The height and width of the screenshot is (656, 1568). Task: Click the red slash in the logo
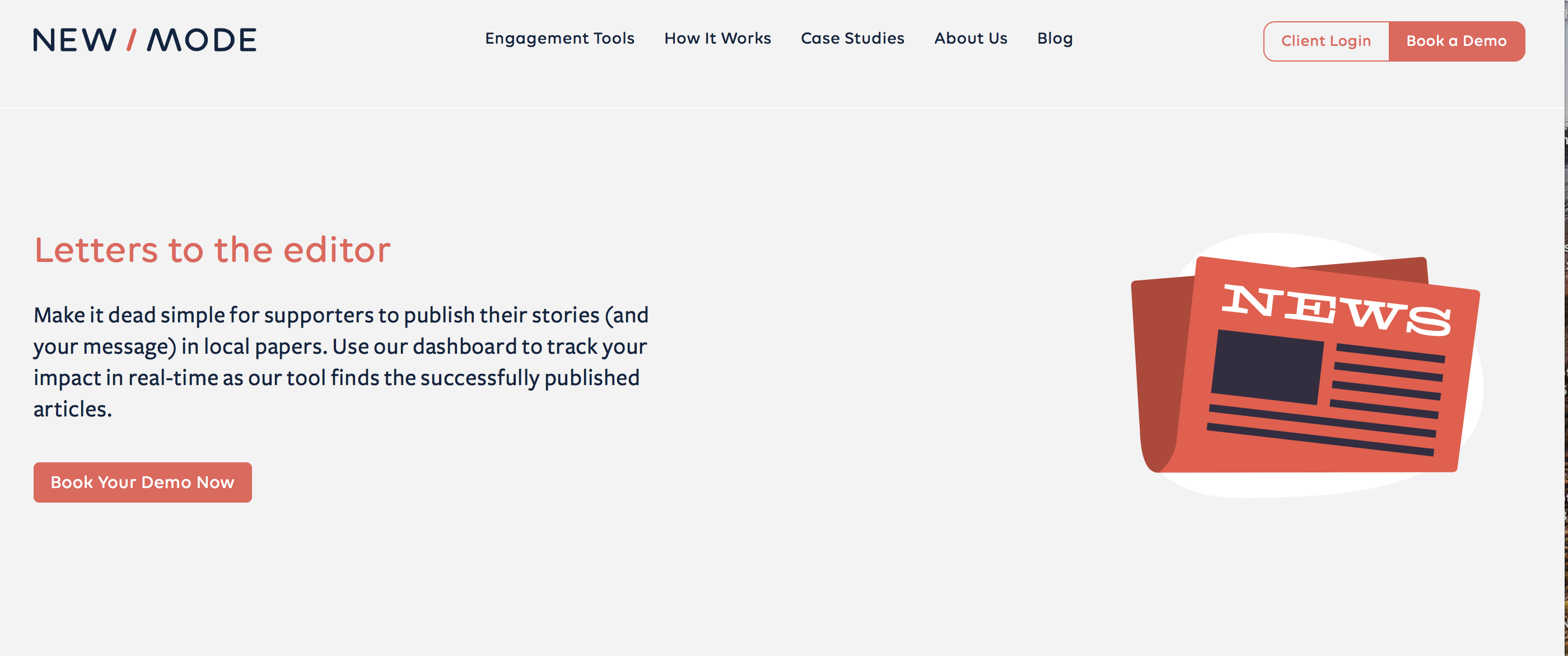tap(132, 40)
